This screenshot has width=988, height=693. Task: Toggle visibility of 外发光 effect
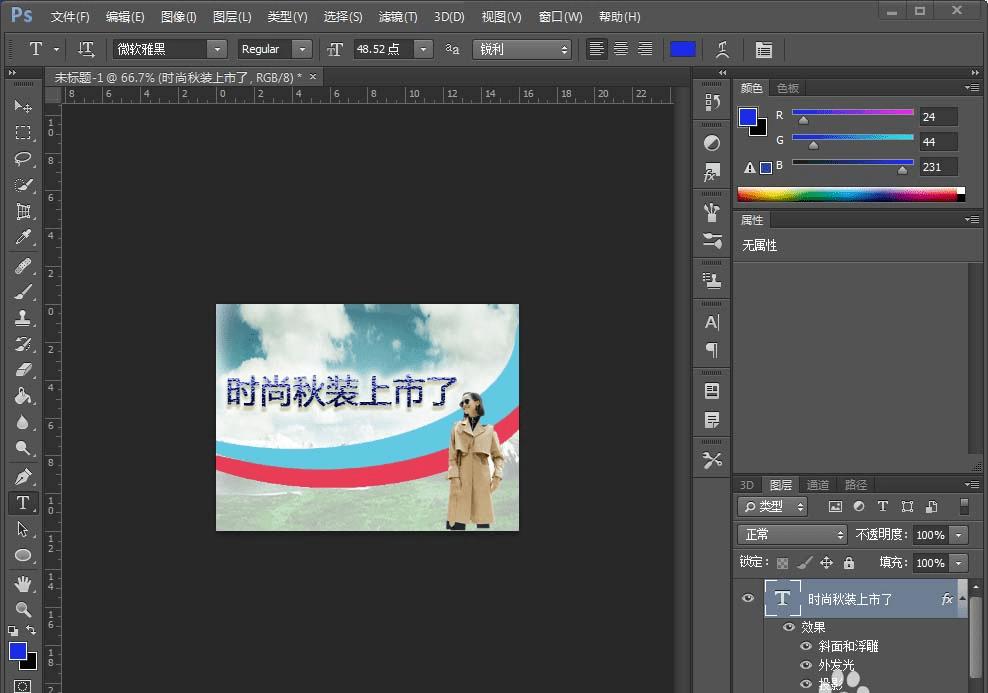(807, 665)
